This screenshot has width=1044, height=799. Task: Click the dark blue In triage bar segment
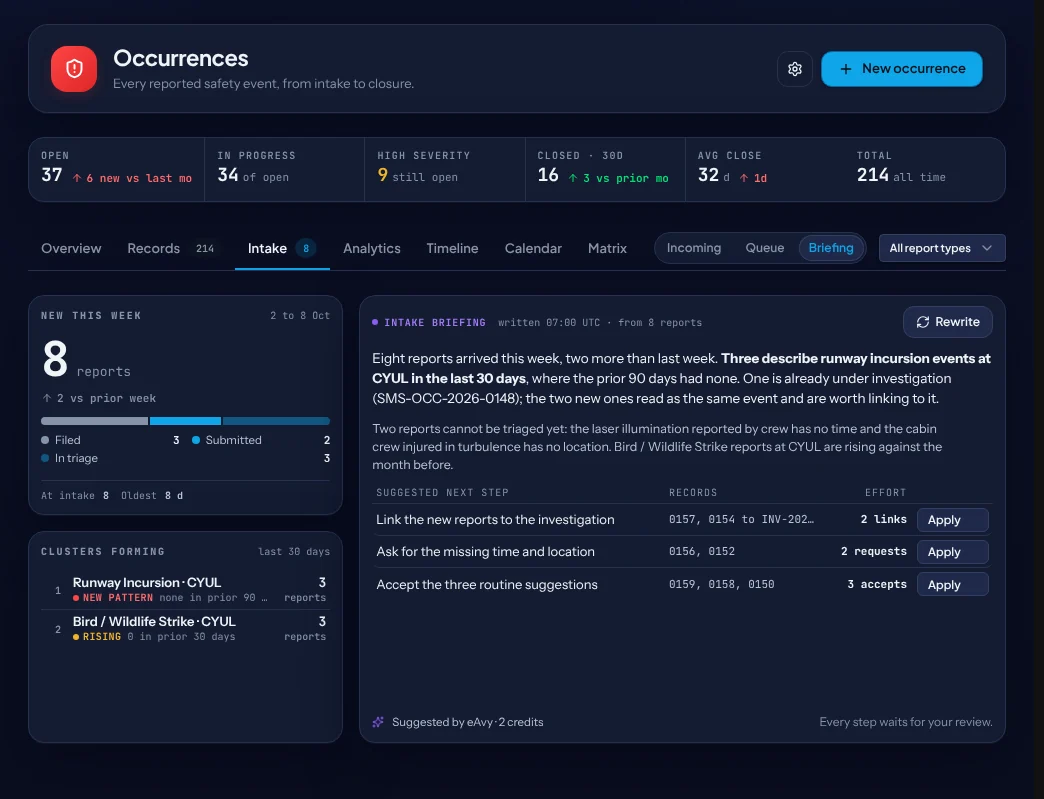[276, 421]
